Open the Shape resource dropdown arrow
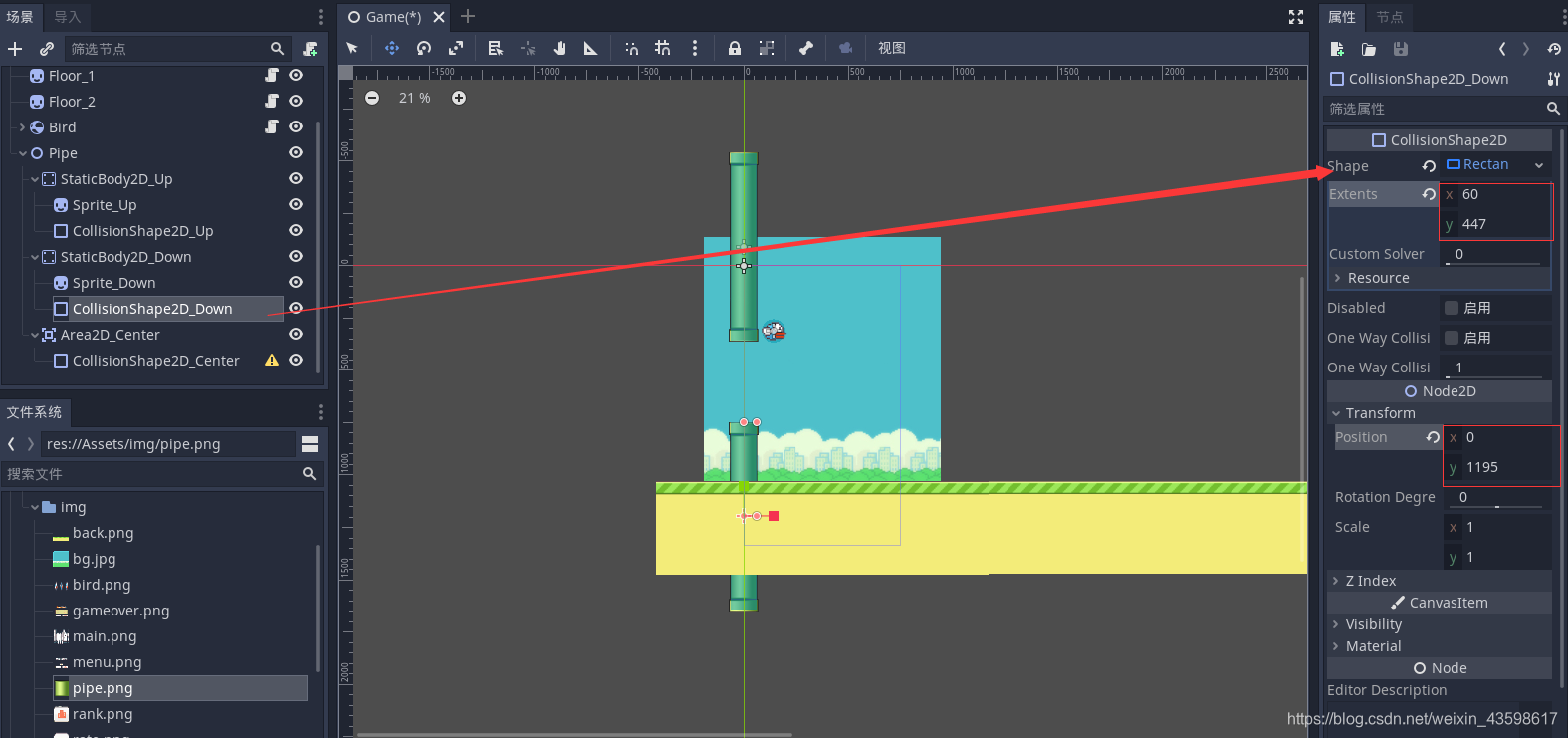1568x738 pixels. pos(1539,165)
